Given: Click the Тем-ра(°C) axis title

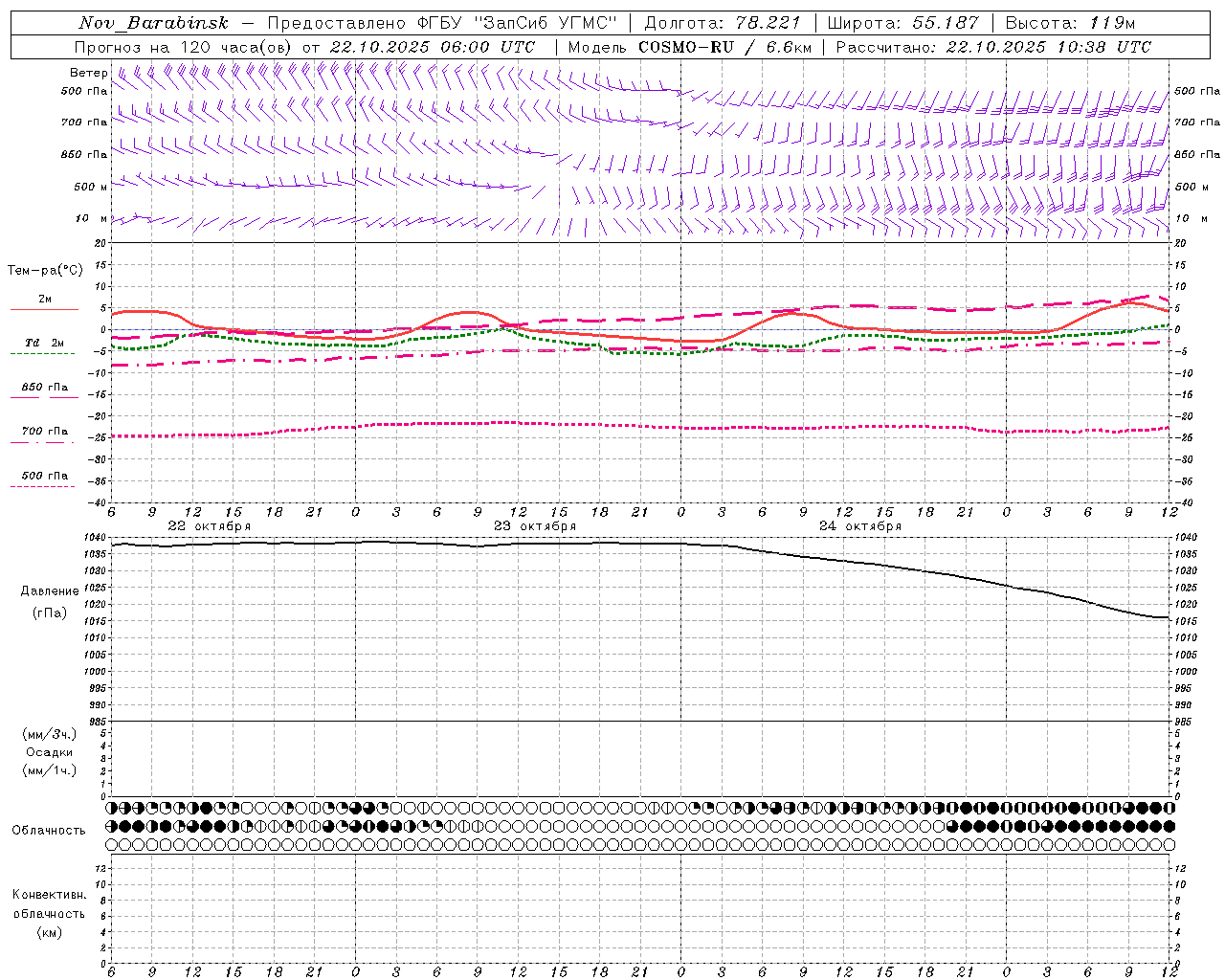Looking at the screenshot, I should [45, 271].
